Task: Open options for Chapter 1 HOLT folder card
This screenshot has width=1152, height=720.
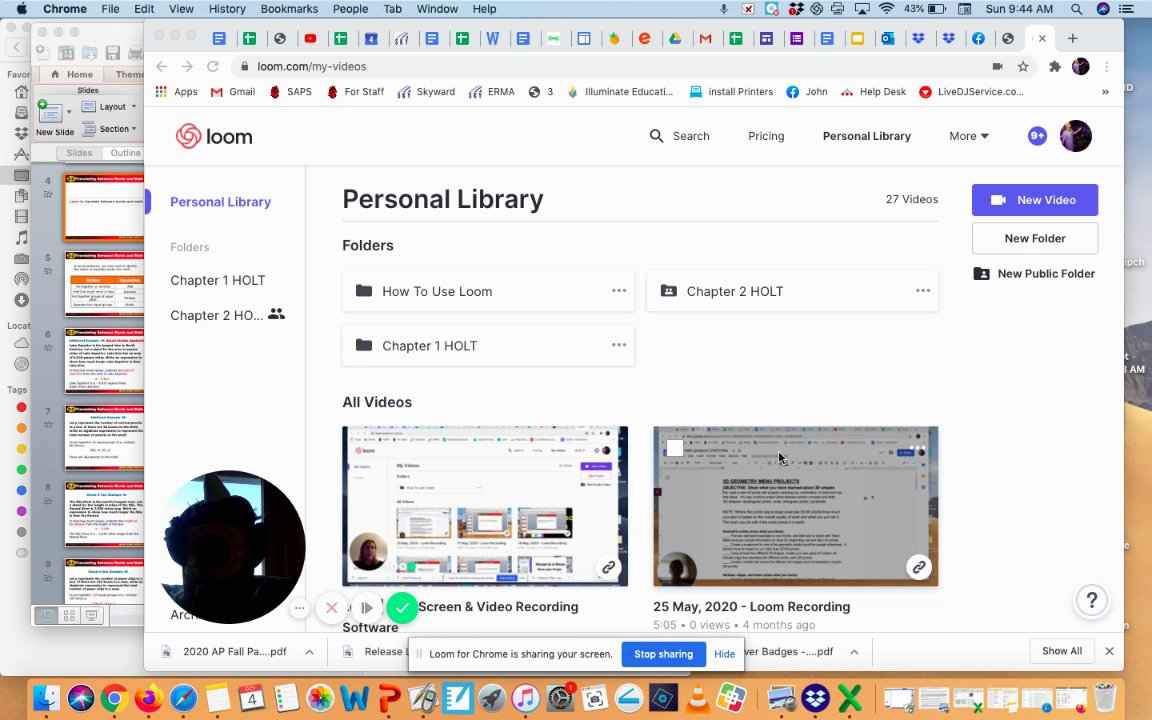Action: (619, 345)
